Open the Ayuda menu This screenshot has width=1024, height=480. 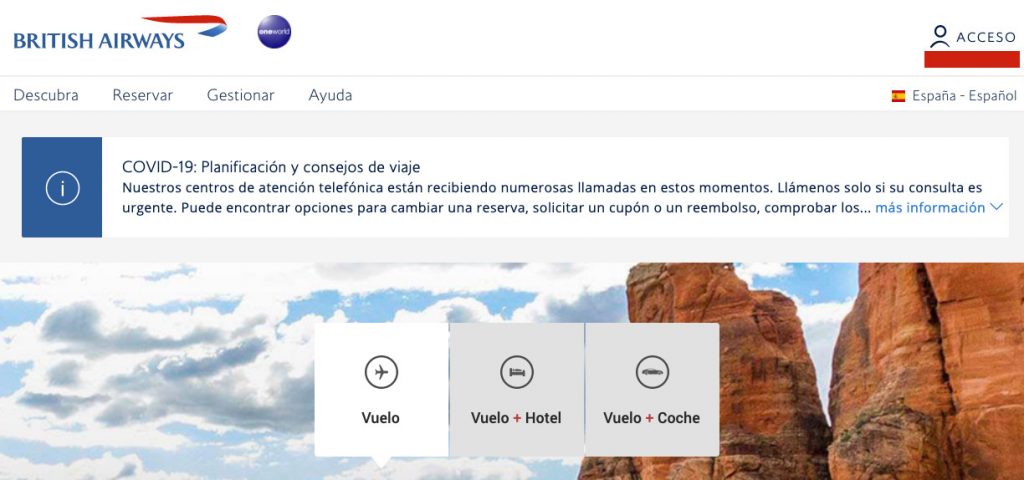coord(330,95)
